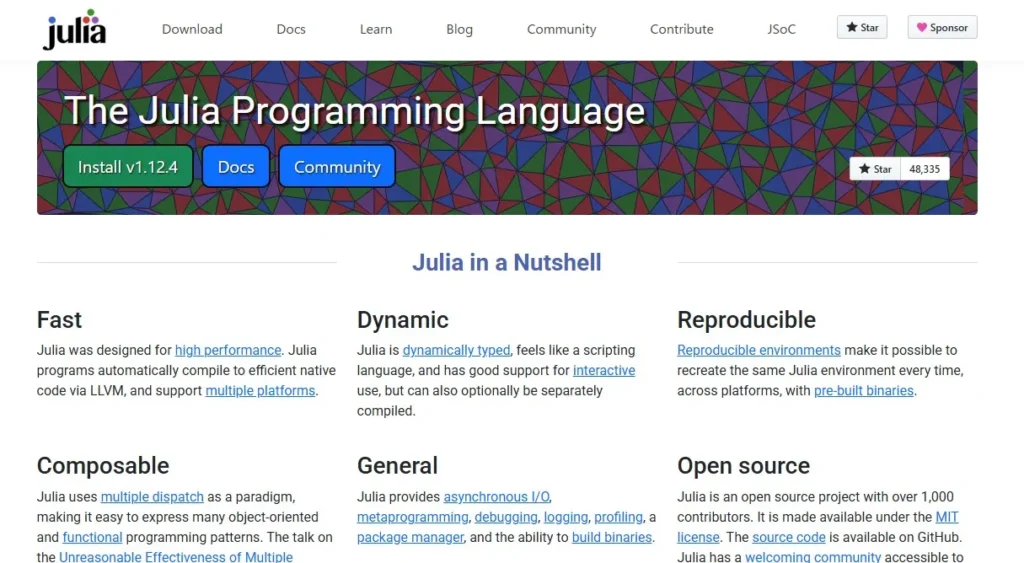Open the Docs navigation item
The height and width of the screenshot is (563, 1024).
(291, 29)
